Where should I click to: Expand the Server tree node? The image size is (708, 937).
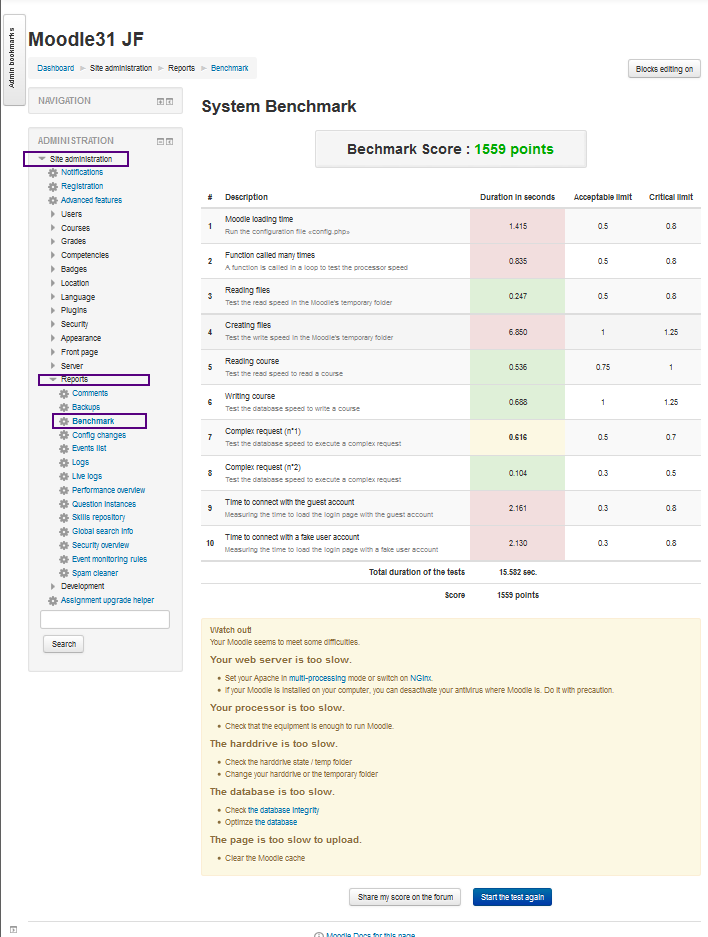click(53, 366)
